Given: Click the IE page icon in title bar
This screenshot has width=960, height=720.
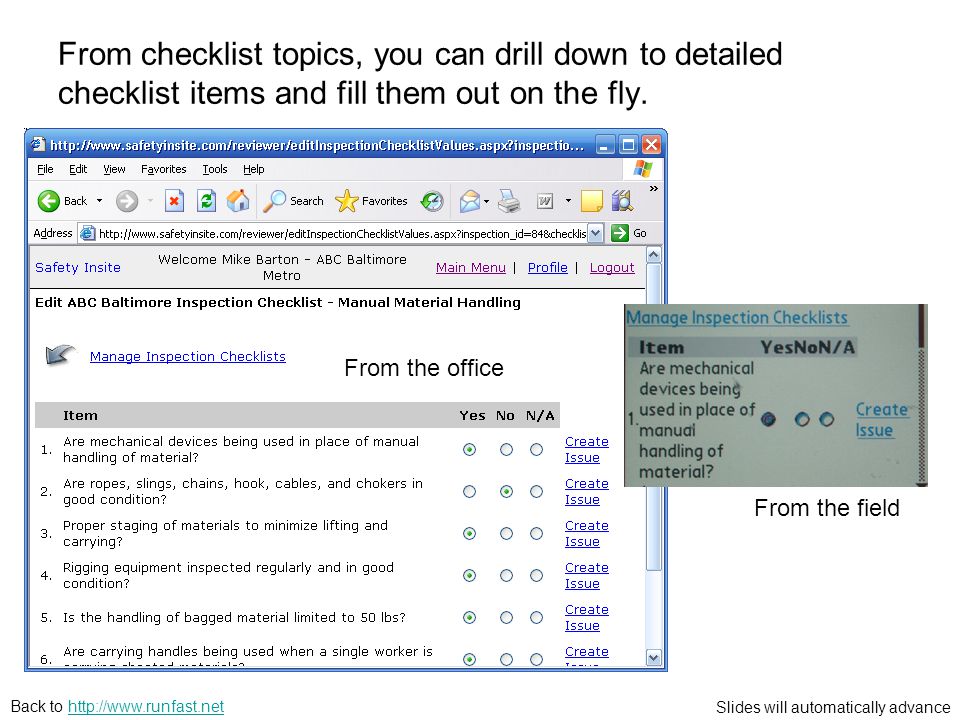Looking at the screenshot, I should coord(39,144).
